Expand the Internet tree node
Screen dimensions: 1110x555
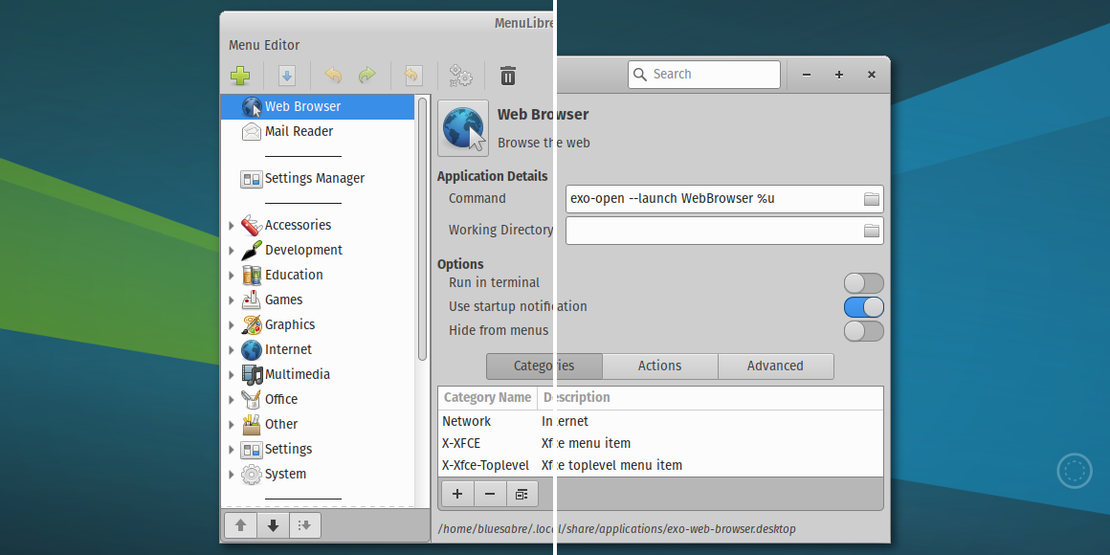pyautogui.click(x=231, y=350)
